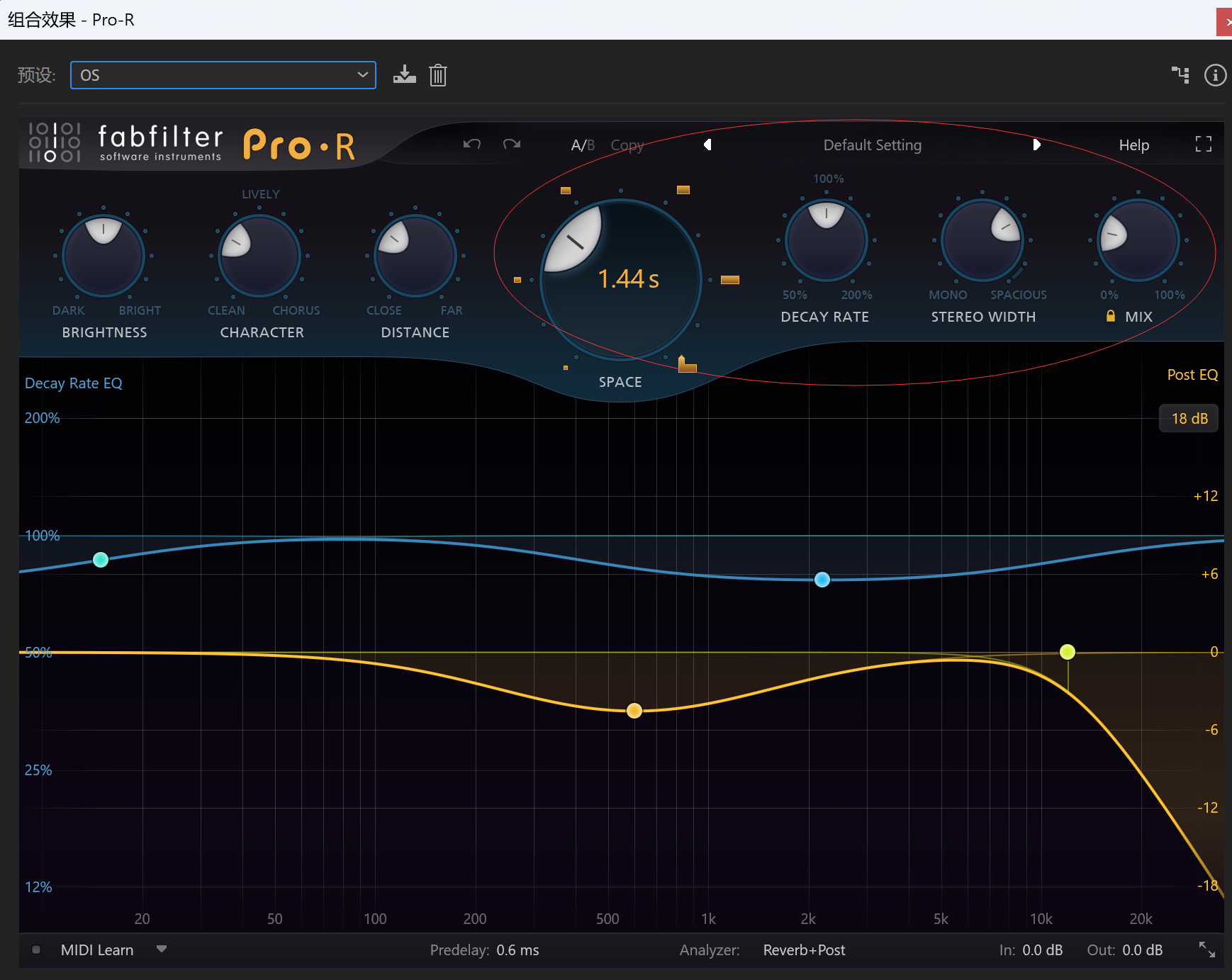
Task: Click the BRIGHTNESS label
Action: click(x=104, y=332)
